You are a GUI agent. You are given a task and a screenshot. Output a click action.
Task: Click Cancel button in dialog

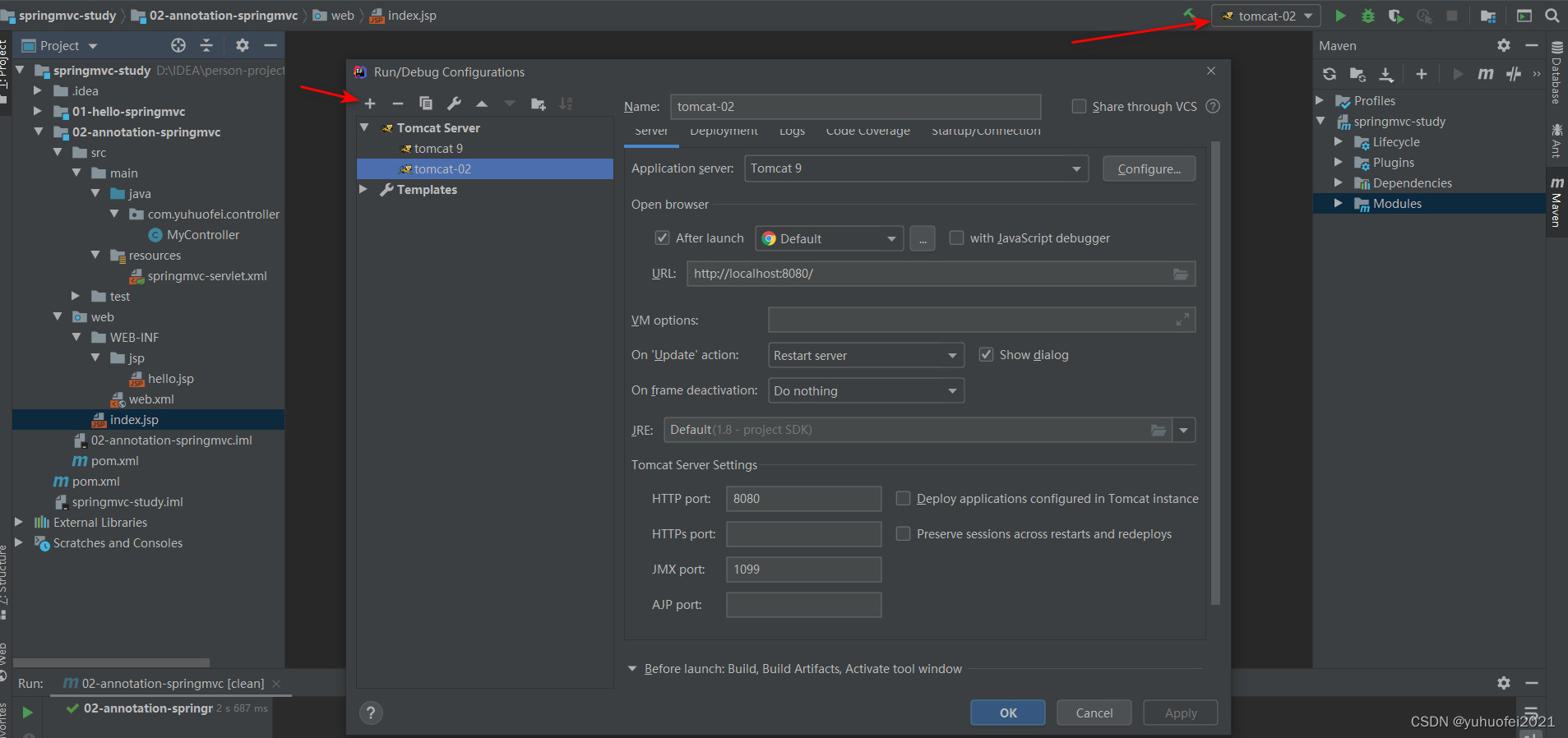(x=1094, y=713)
